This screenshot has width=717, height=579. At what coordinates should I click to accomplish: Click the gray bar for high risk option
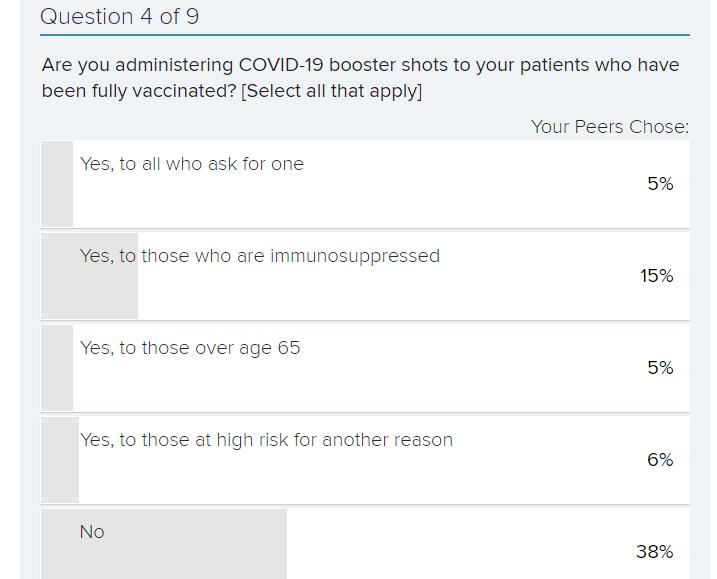point(60,460)
